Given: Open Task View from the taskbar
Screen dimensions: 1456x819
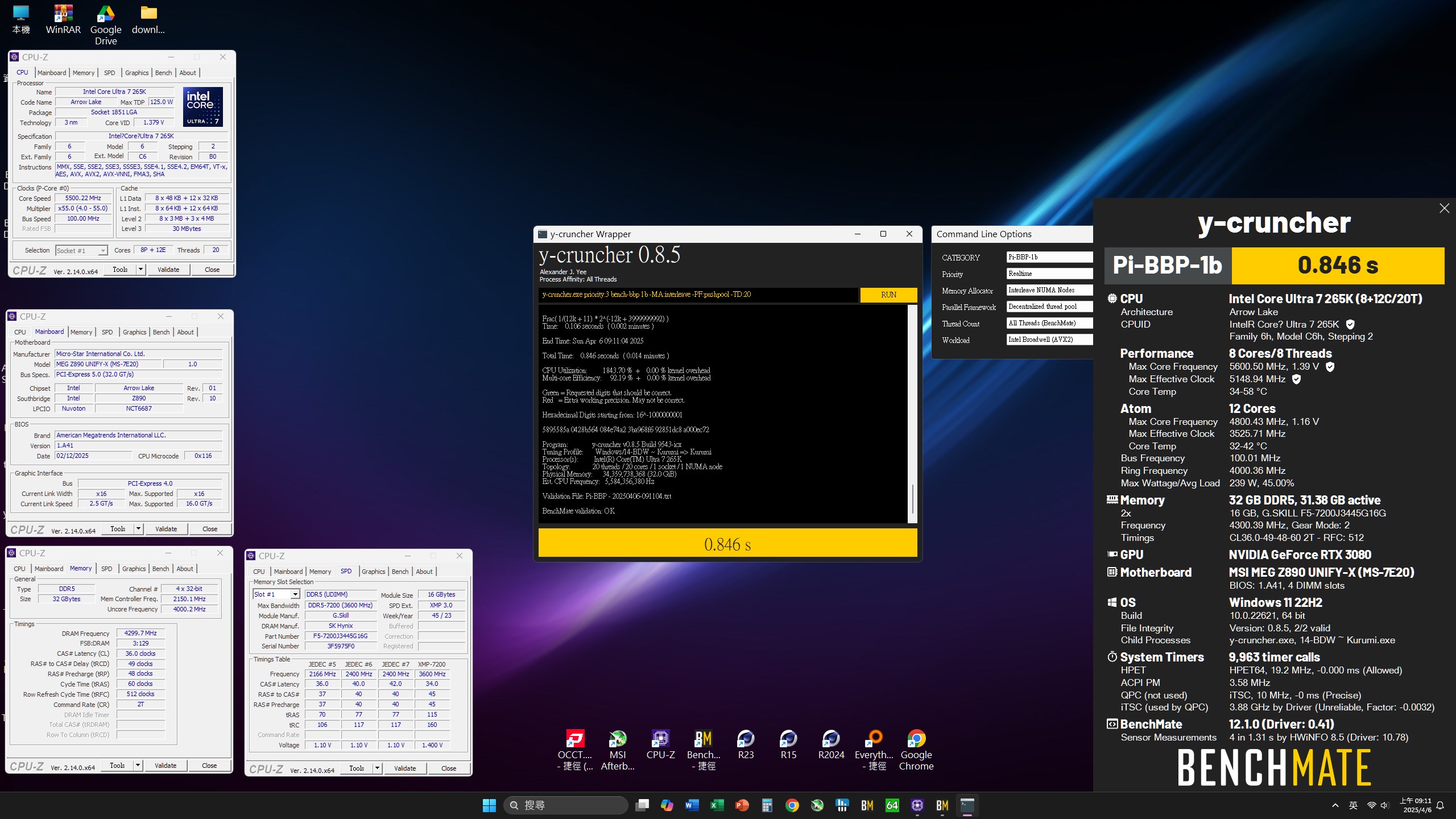Looking at the screenshot, I should [642, 805].
